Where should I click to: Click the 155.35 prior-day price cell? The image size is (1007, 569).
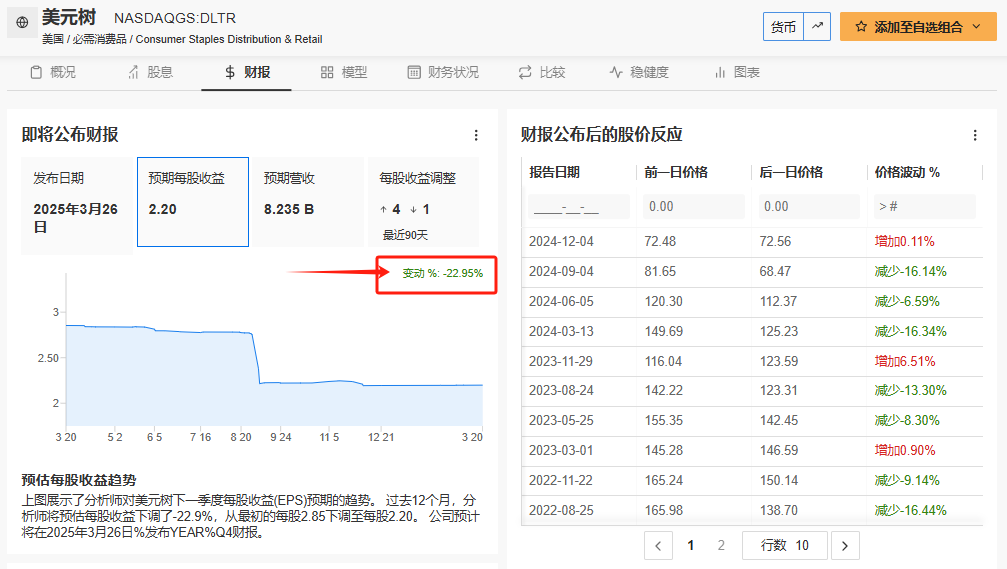(x=664, y=421)
